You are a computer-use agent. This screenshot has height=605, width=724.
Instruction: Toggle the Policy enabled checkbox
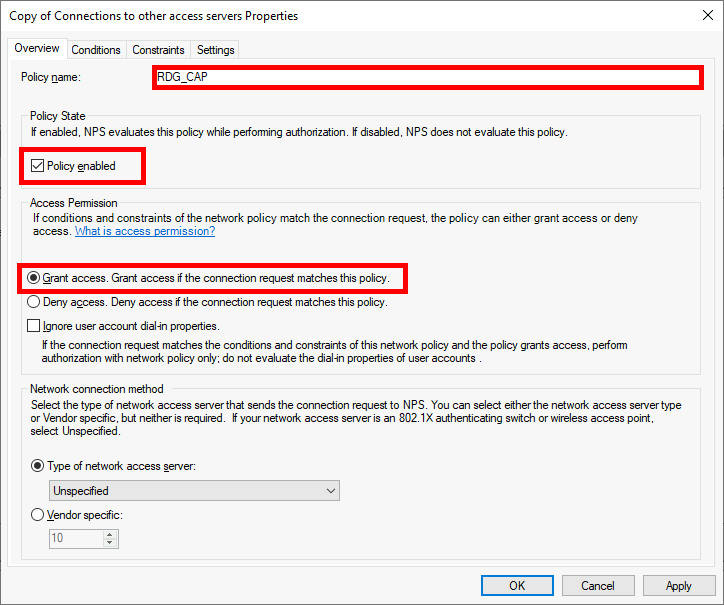[x=38, y=166]
